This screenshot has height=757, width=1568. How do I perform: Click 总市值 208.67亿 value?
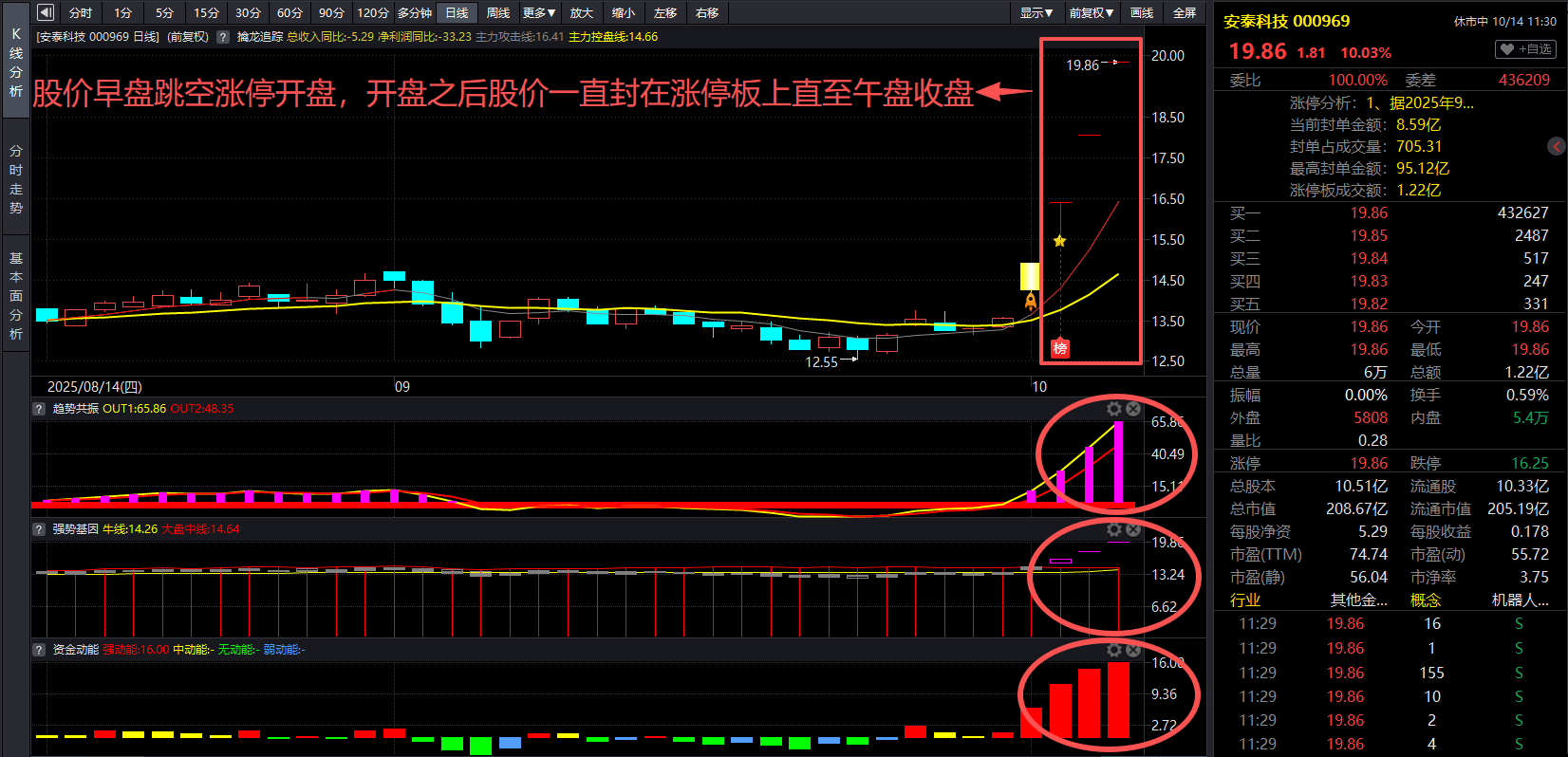1356,508
